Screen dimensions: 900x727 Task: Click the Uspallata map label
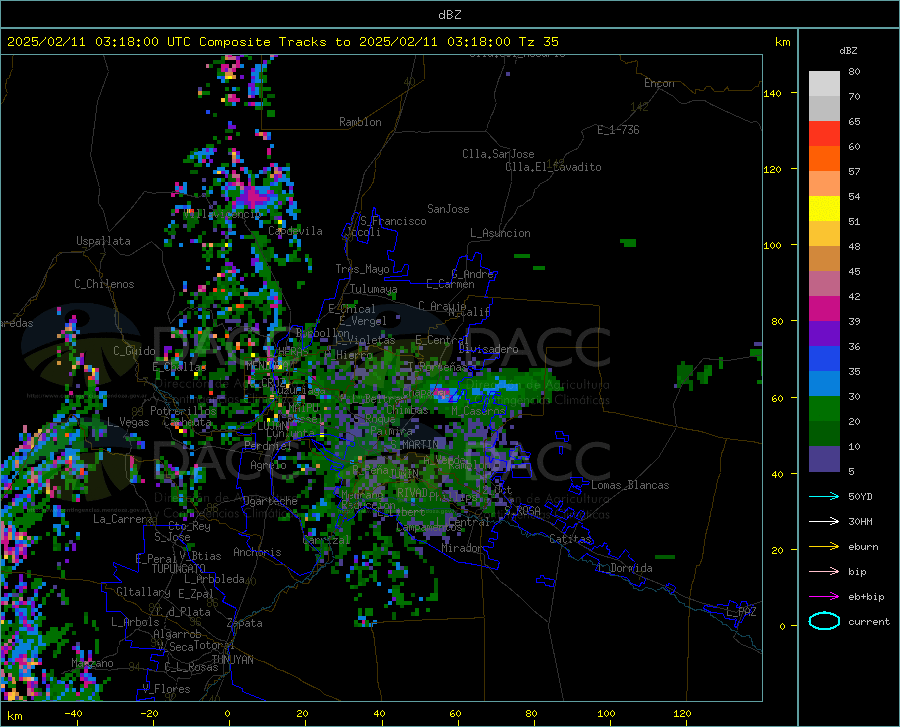(x=103, y=241)
